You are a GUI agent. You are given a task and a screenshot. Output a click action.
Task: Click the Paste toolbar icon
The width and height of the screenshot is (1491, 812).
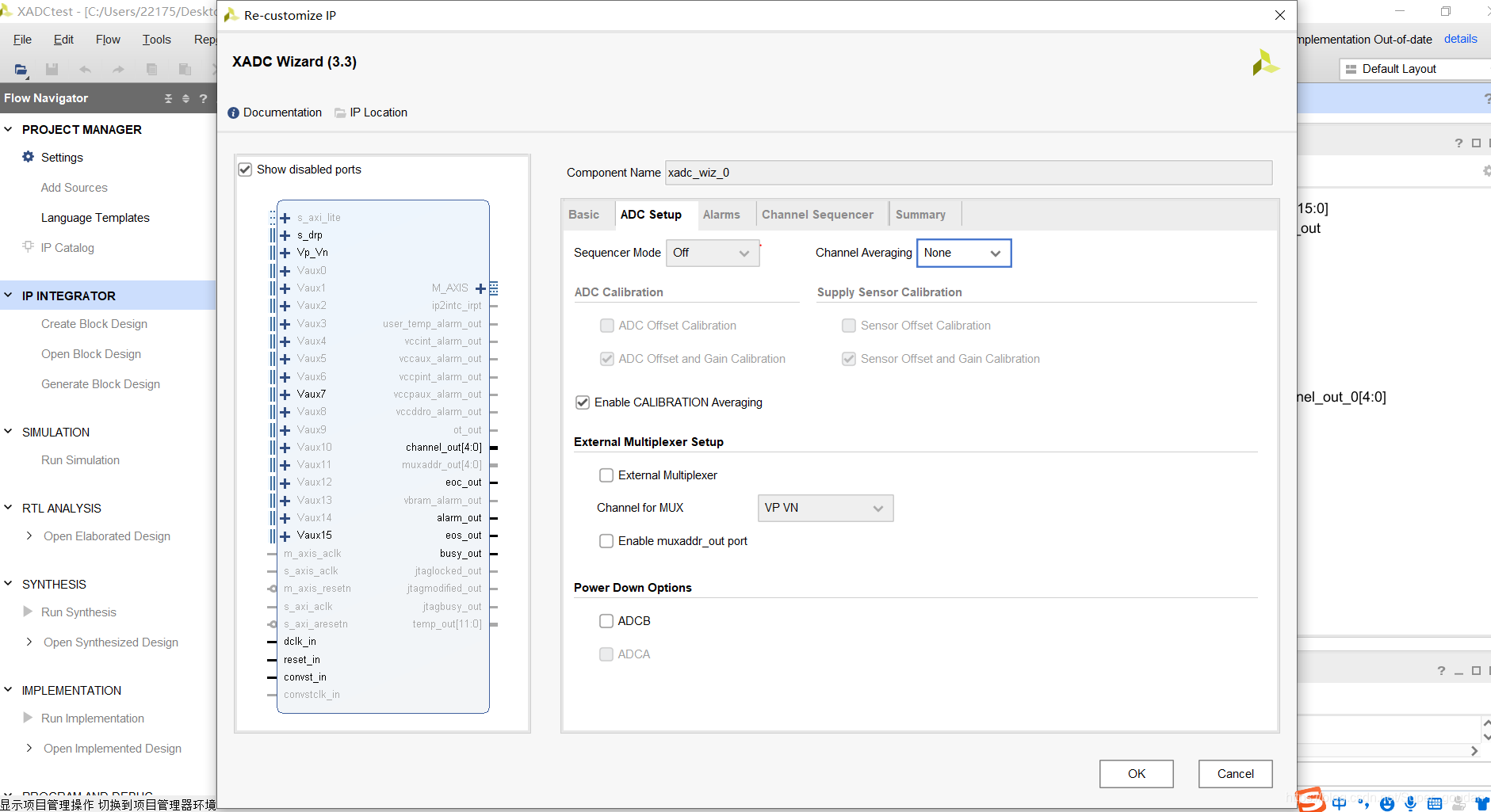[185, 70]
